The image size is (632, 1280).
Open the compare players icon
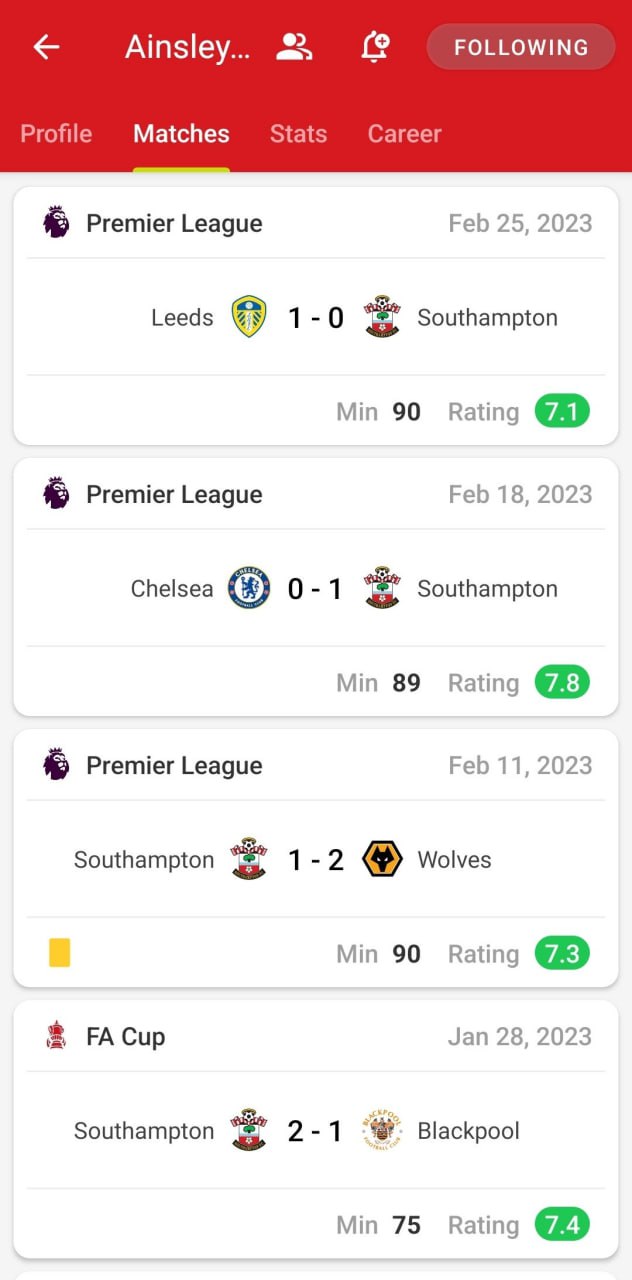pos(294,47)
